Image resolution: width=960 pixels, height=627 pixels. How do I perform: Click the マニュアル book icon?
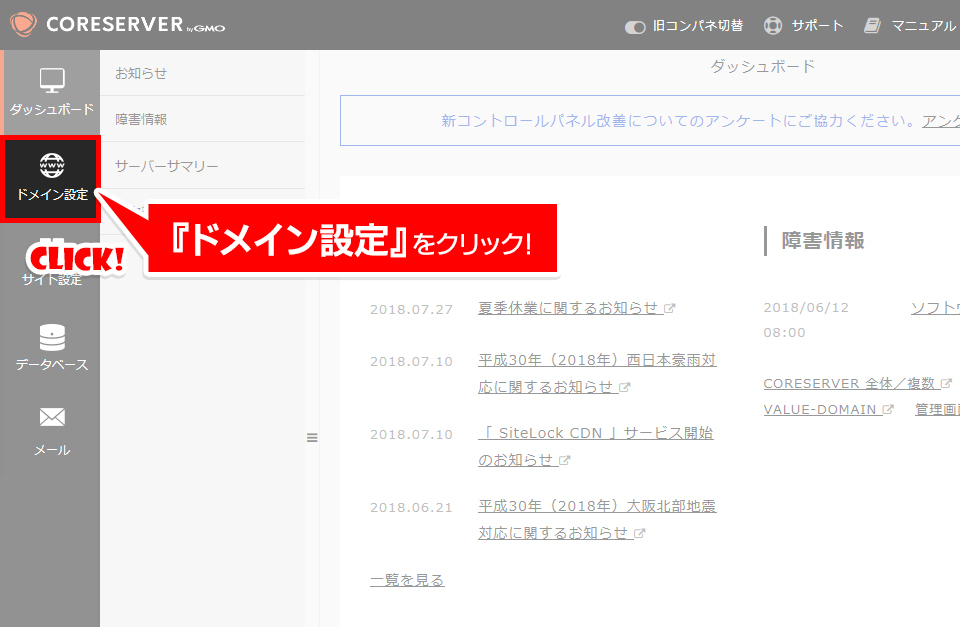click(873, 26)
